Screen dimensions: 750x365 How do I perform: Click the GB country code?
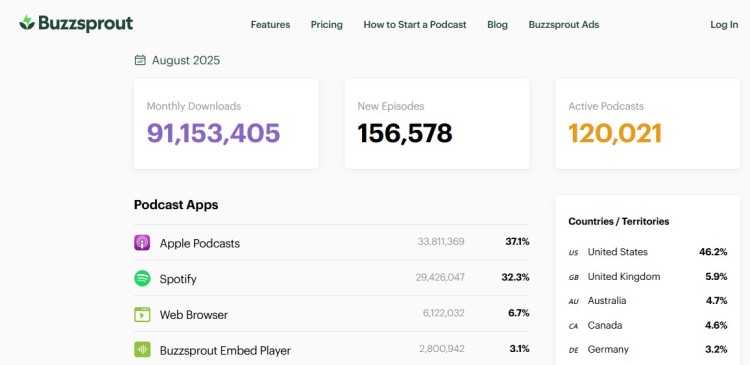[x=574, y=277]
